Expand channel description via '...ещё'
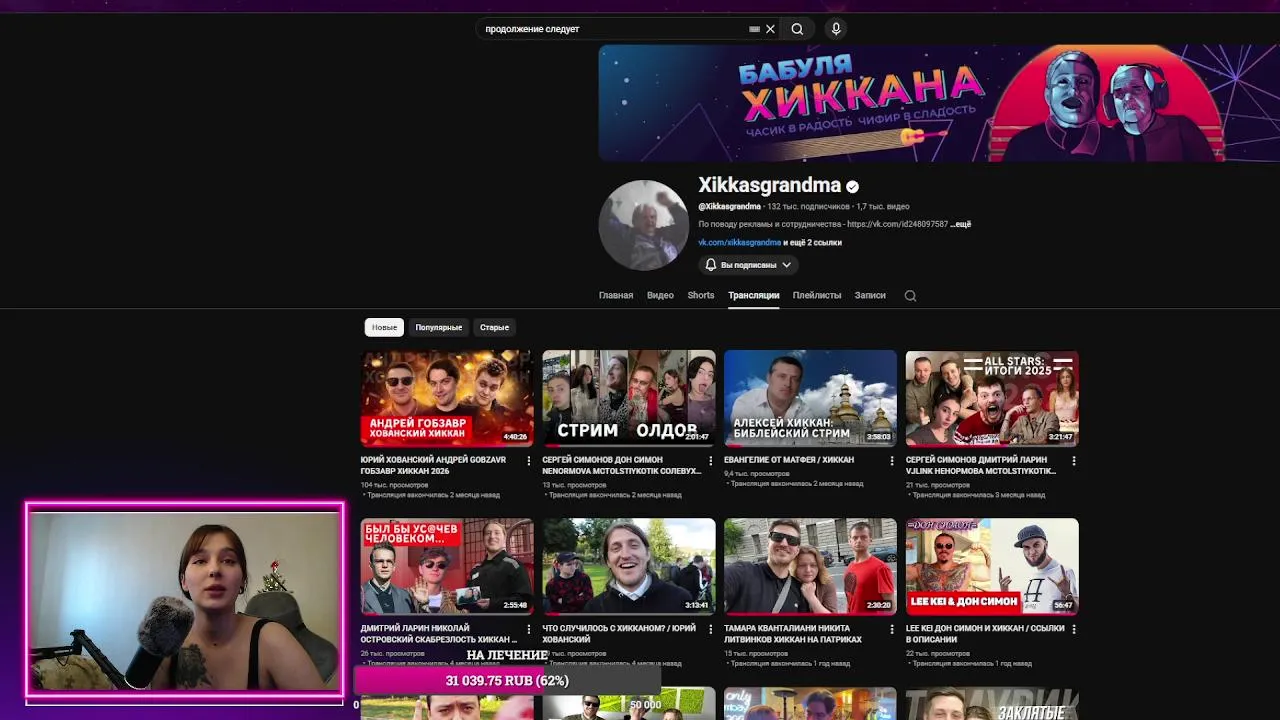Image resolution: width=1280 pixels, height=720 pixels. click(960, 224)
